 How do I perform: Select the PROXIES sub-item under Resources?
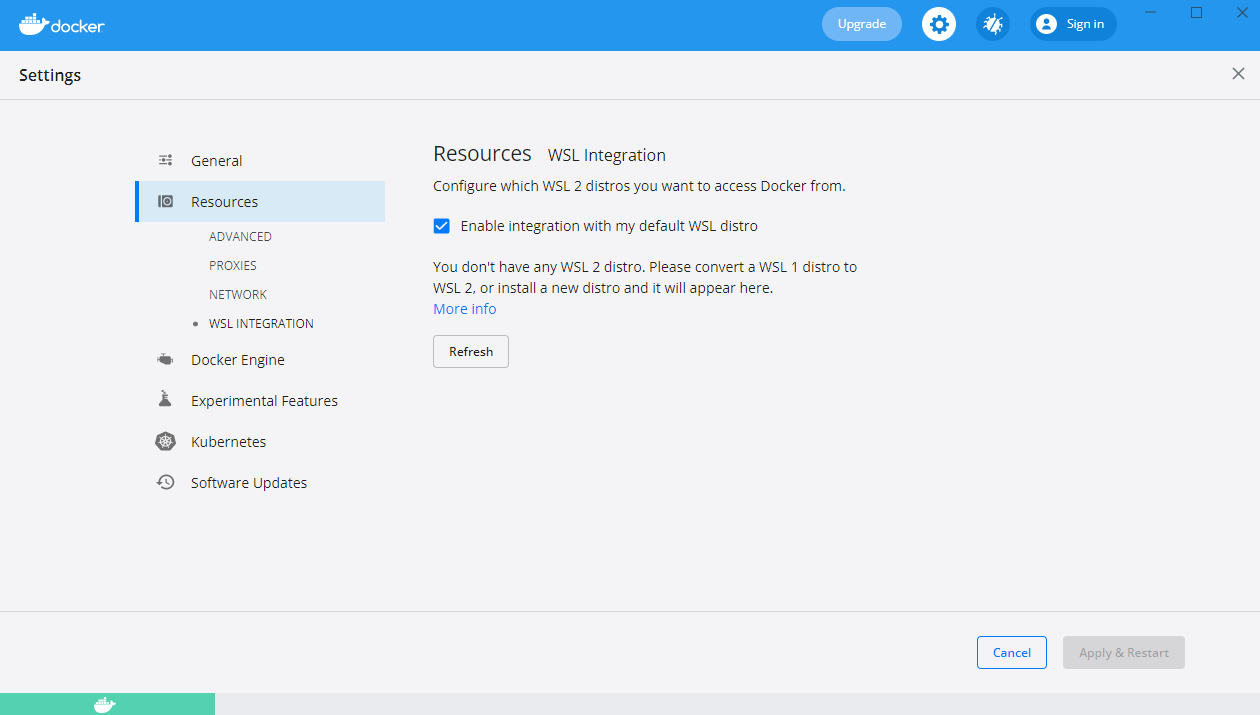[233, 266]
